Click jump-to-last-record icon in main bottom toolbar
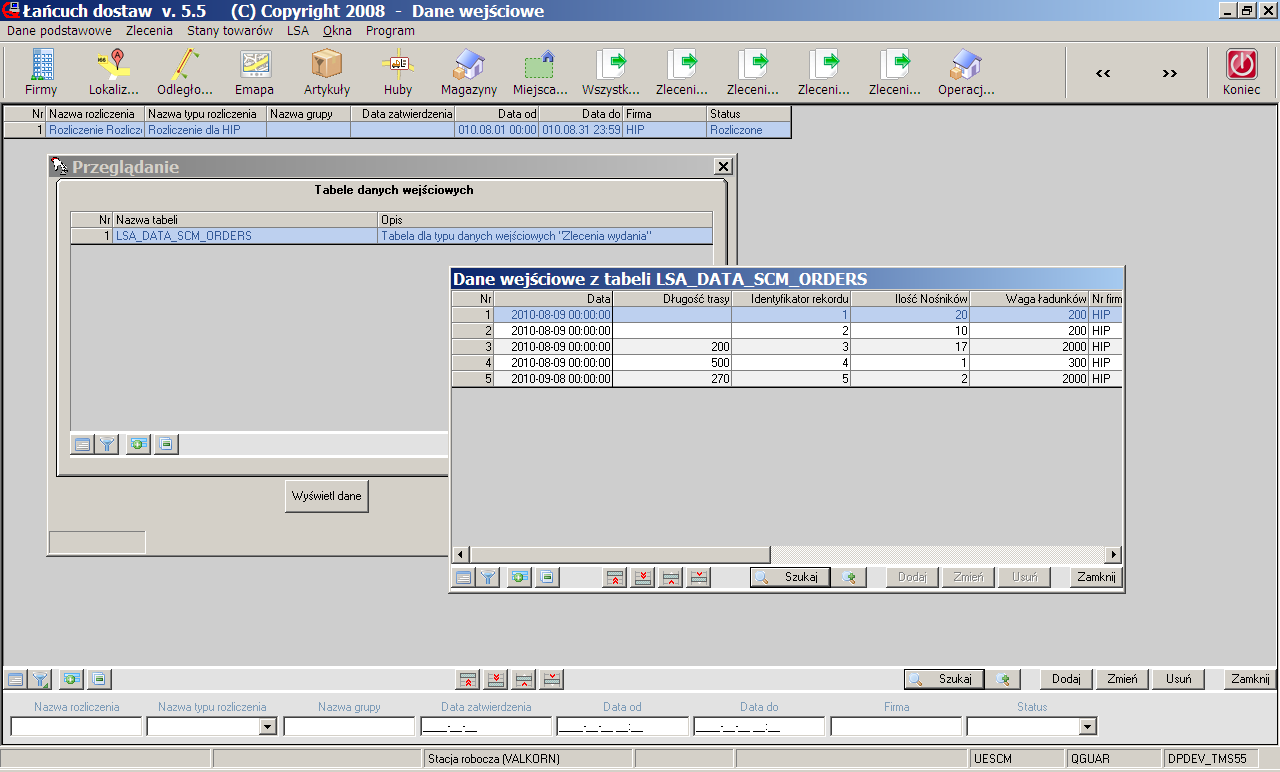This screenshot has width=1280, height=772. [x=496, y=679]
